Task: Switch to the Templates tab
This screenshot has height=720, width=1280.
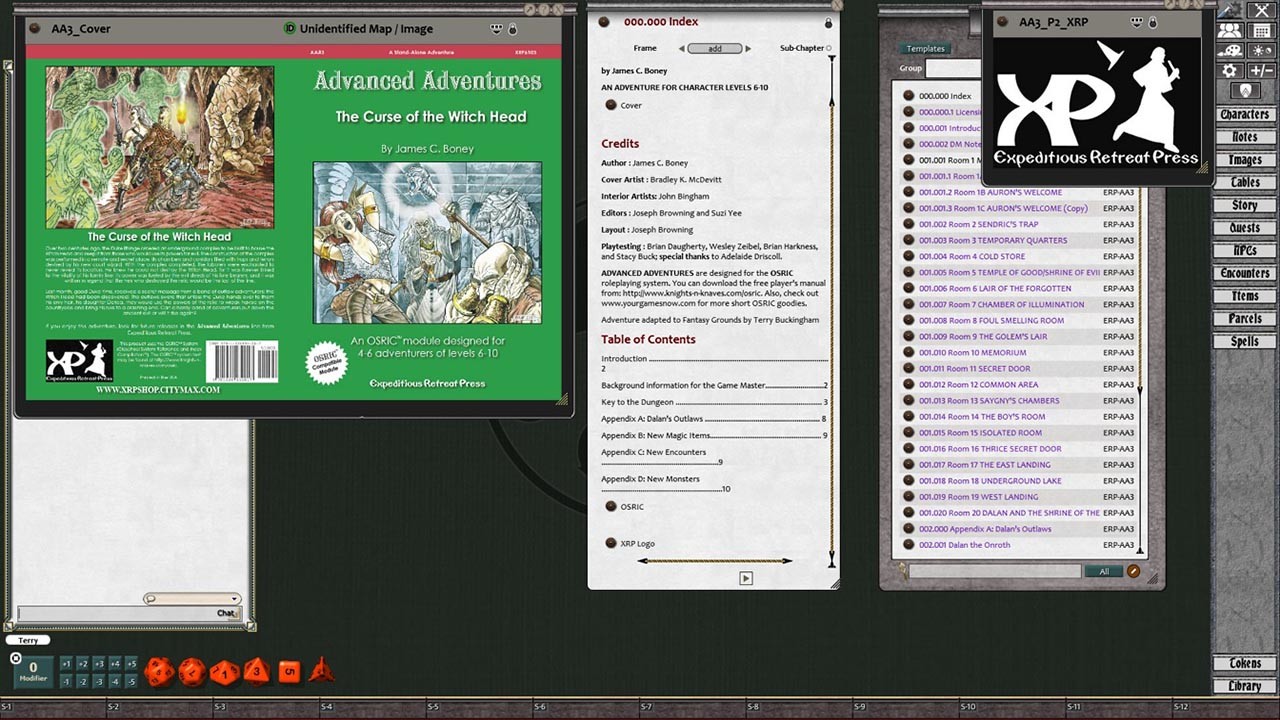Action: [925, 48]
